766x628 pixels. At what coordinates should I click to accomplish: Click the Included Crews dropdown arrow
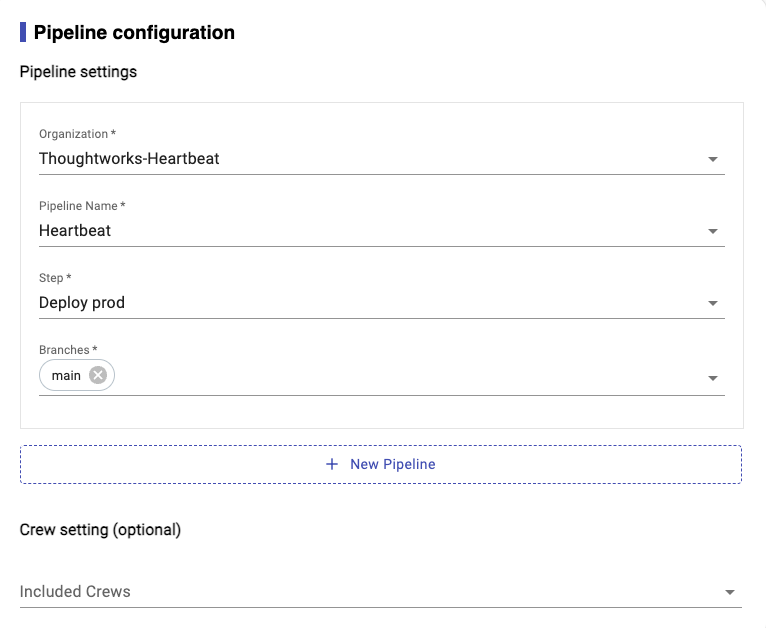729,592
